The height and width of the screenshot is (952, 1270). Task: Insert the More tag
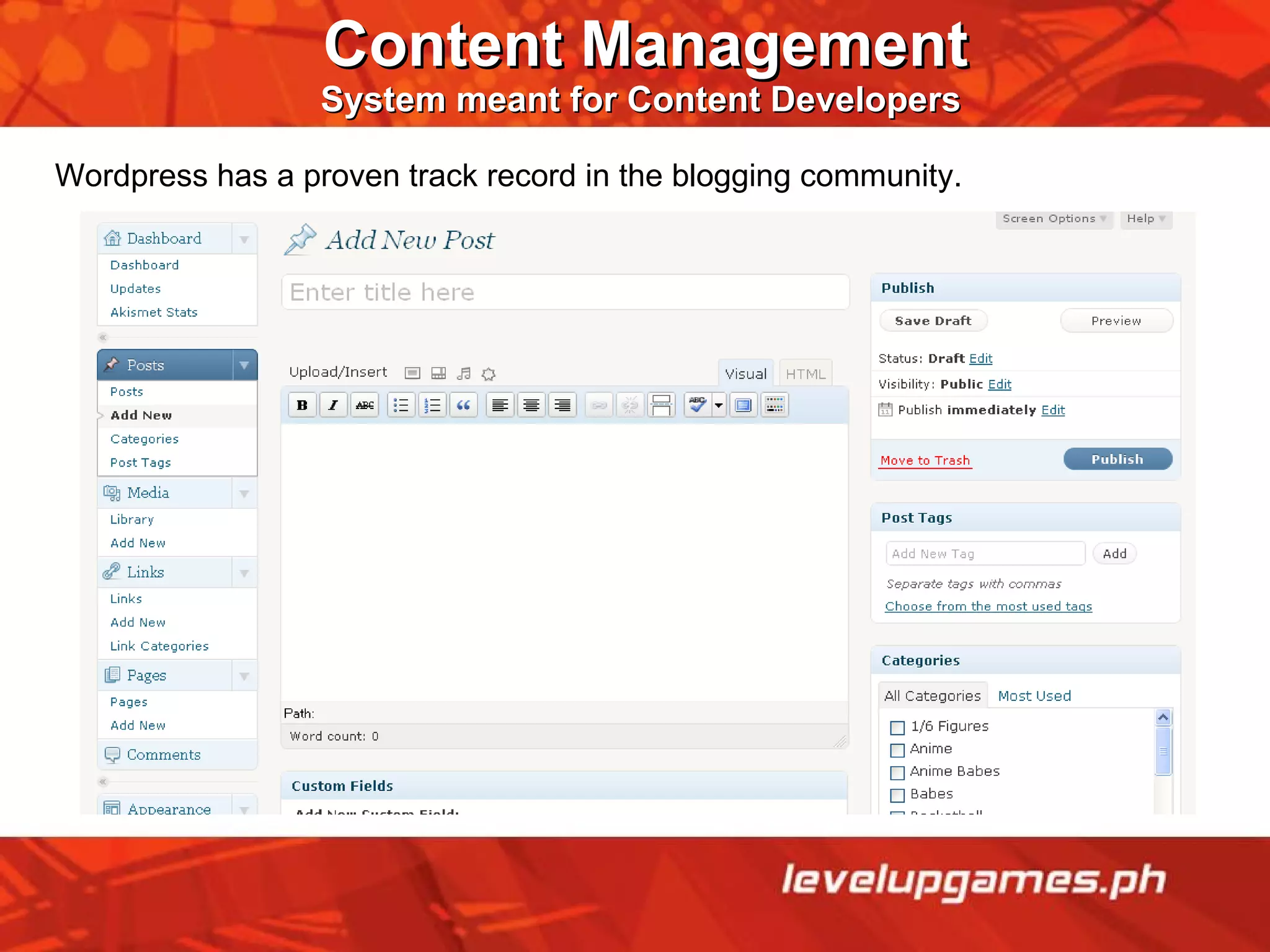coord(661,405)
